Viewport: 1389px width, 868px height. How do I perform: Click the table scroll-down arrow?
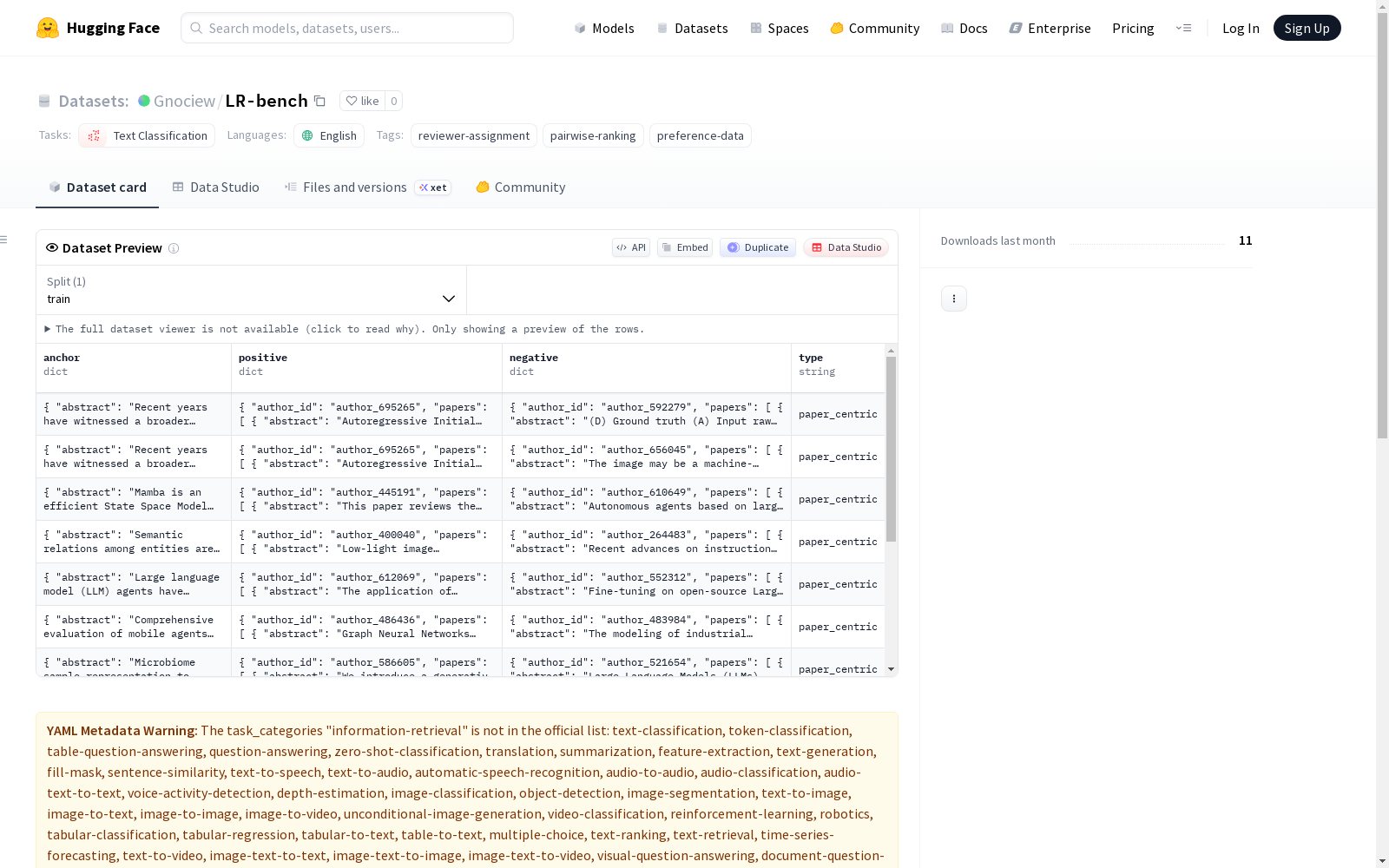[x=891, y=669]
